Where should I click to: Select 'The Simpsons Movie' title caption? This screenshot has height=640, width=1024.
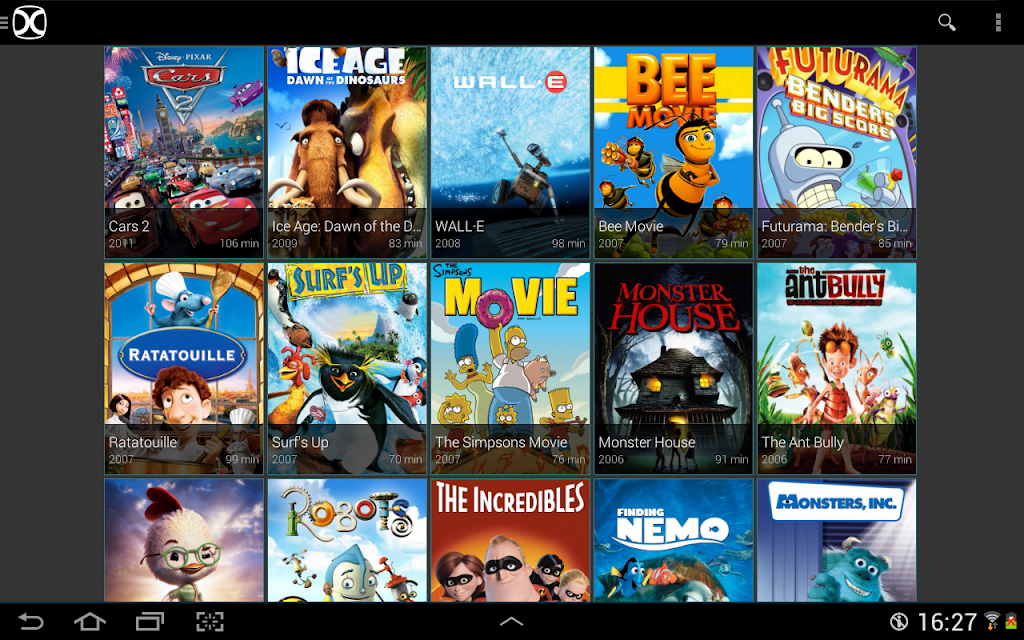pyautogui.click(x=502, y=442)
